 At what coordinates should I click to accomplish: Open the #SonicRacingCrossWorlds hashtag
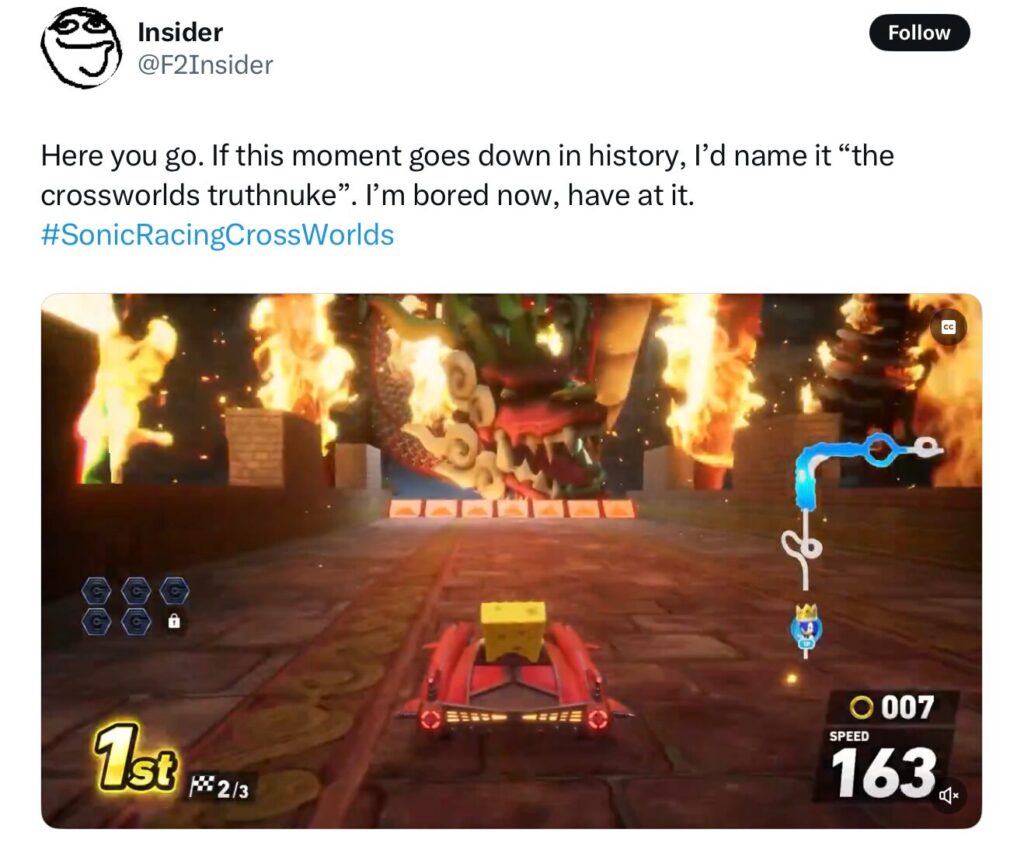[217, 234]
